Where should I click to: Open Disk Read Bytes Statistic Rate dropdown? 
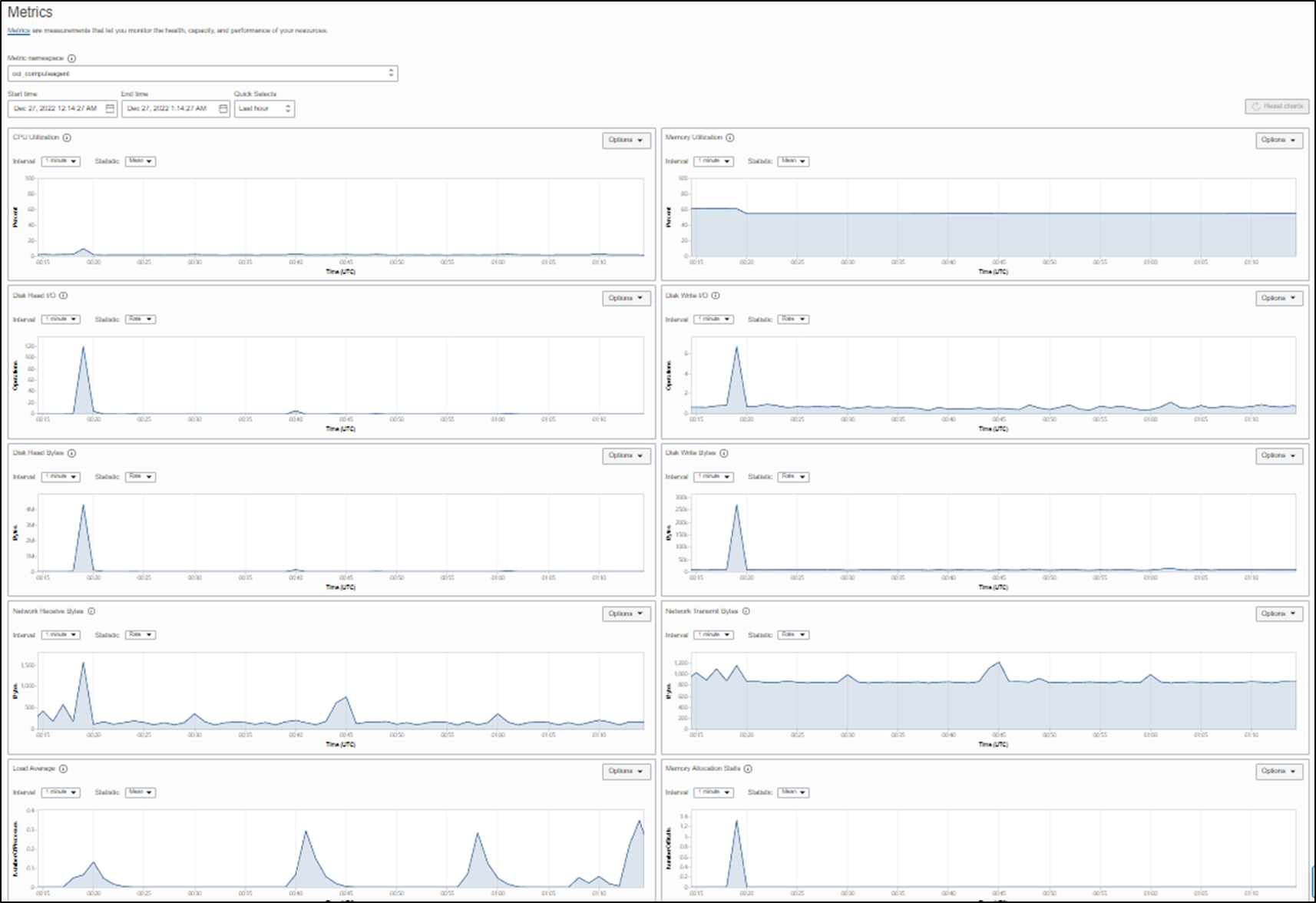point(141,477)
